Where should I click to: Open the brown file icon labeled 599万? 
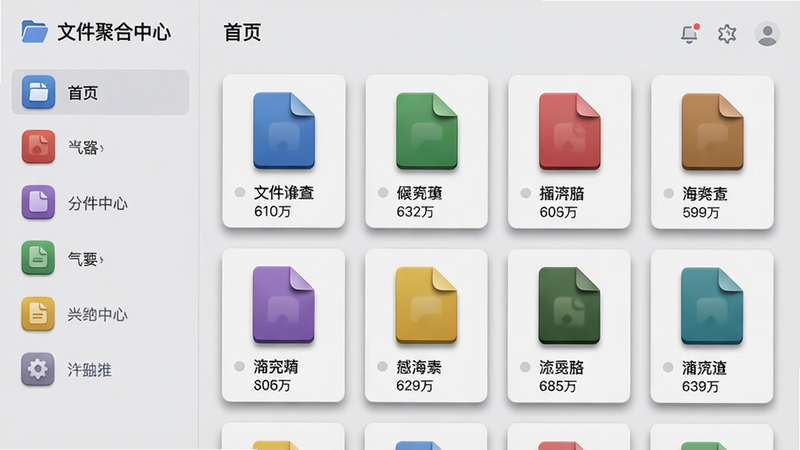point(712,132)
